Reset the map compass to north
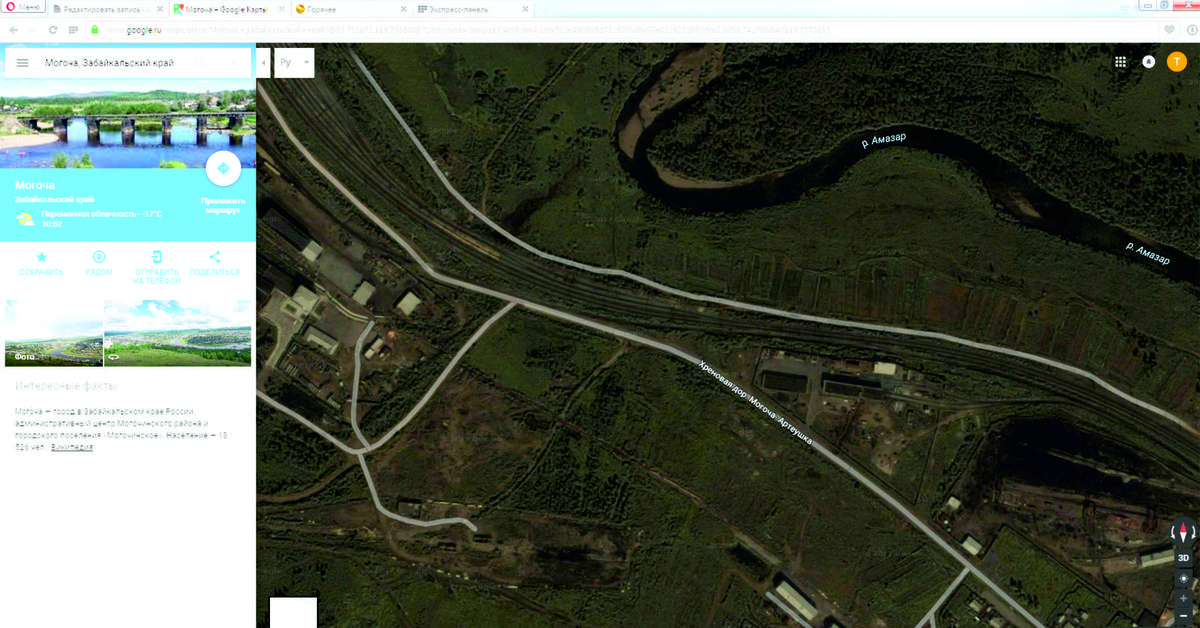Viewport: 1200px width, 628px height. coord(1183,534)
